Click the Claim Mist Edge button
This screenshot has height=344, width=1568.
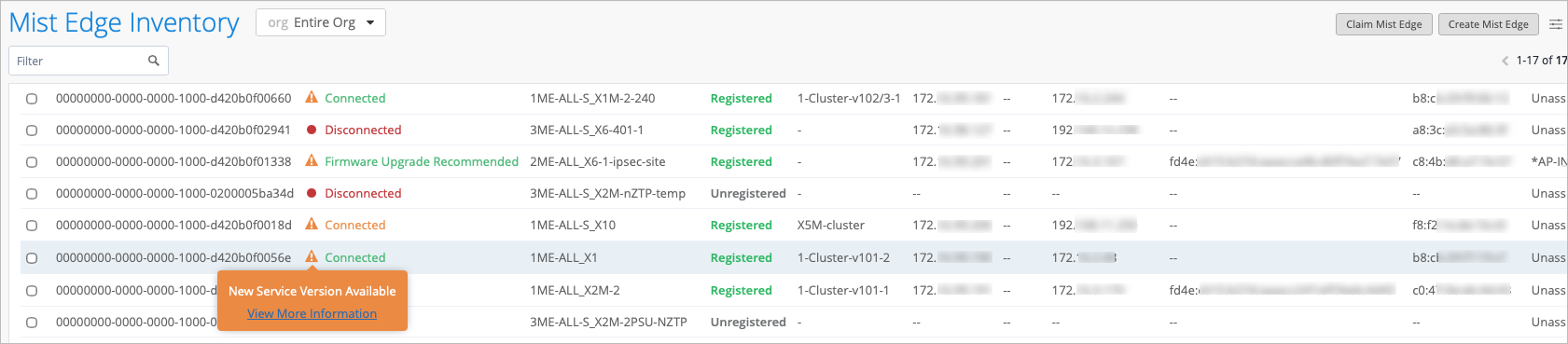tap(1383, 24)
